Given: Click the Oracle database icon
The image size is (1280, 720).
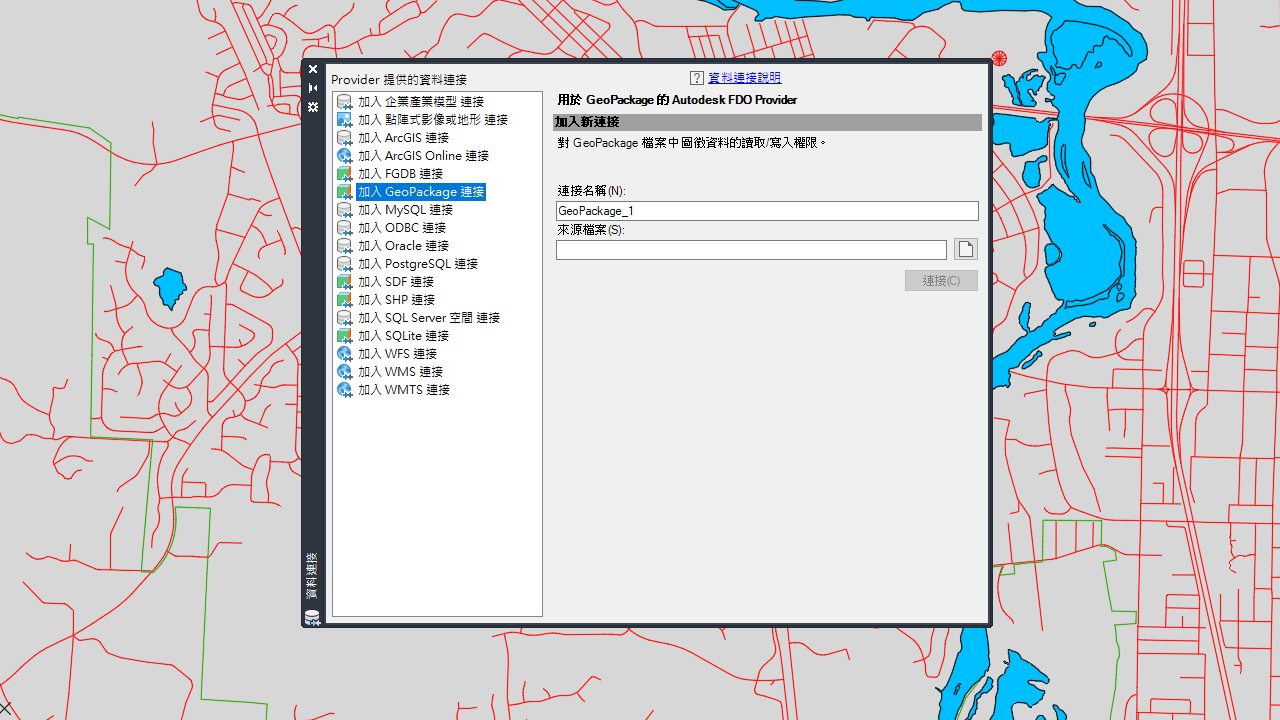Looking at the screenshot, I should (x=344, y=246).
